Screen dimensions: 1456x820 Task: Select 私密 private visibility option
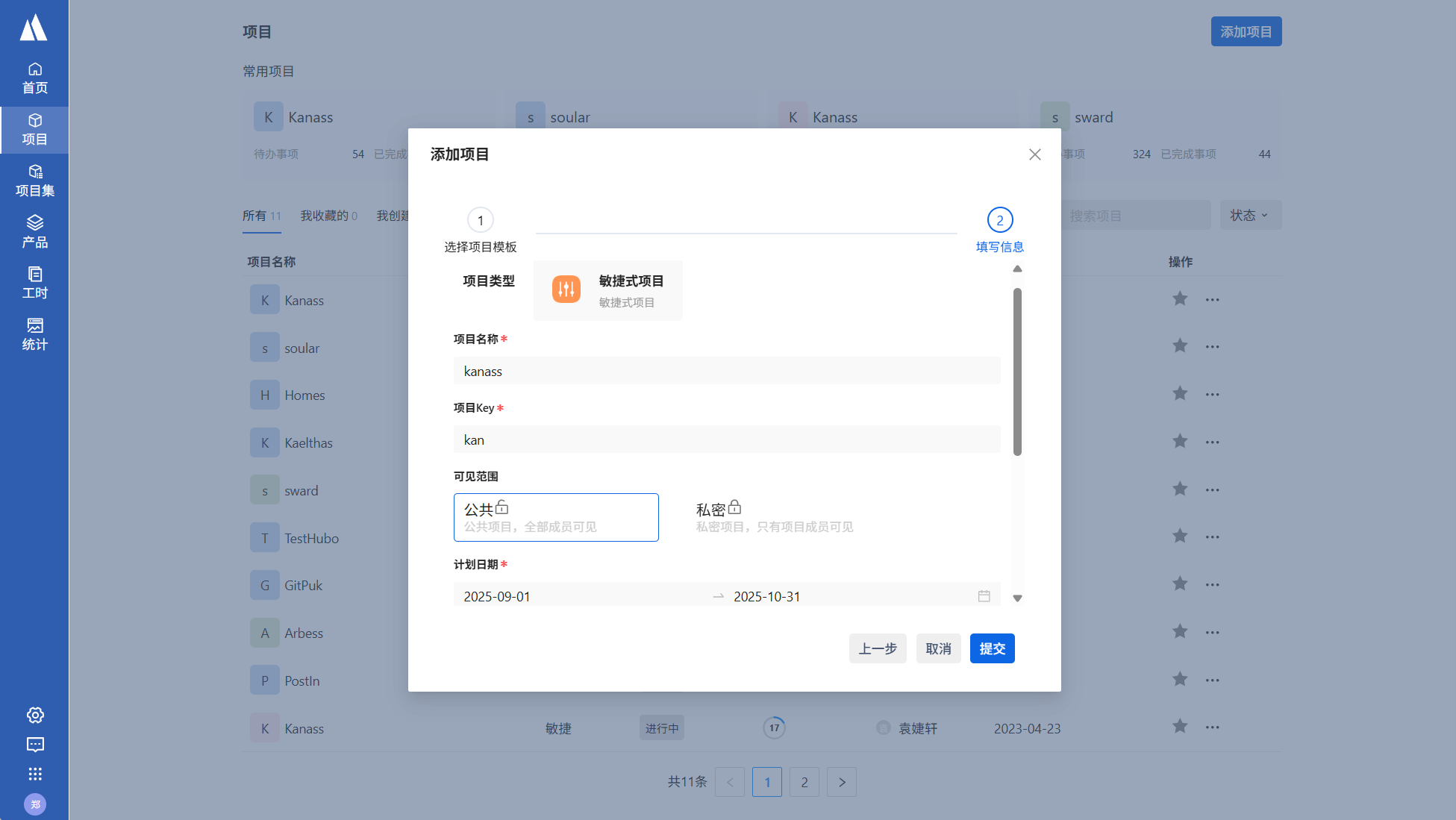coord(774,517)
